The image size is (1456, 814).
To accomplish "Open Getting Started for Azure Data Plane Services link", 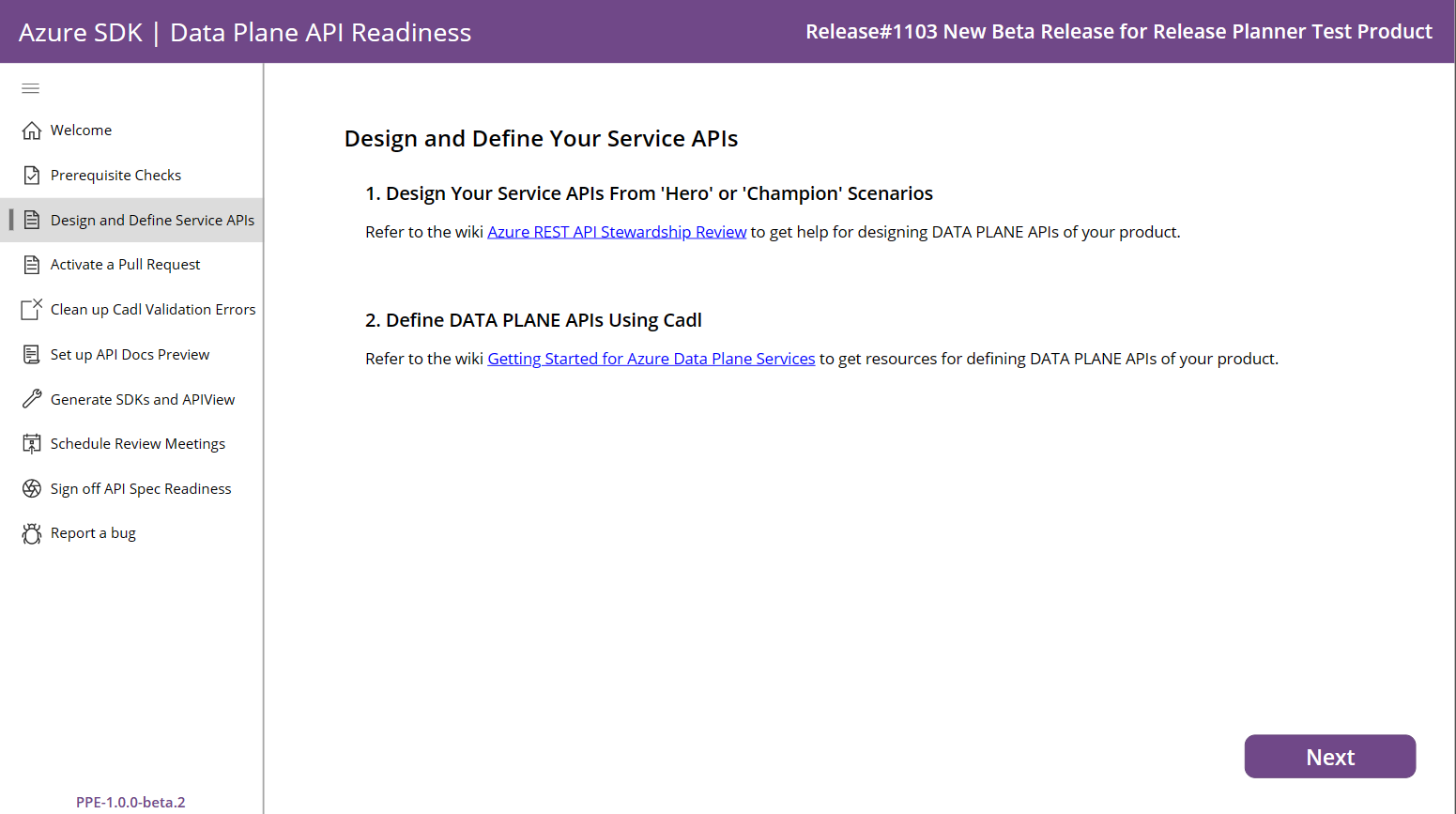I will pos(651,358).
